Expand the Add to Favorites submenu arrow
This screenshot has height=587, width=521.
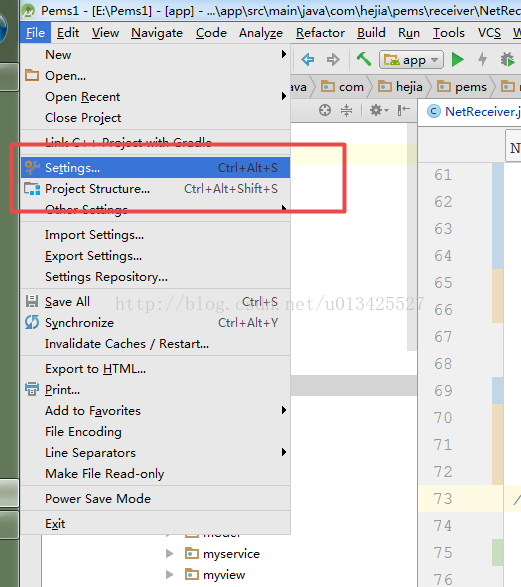point(284,411)
